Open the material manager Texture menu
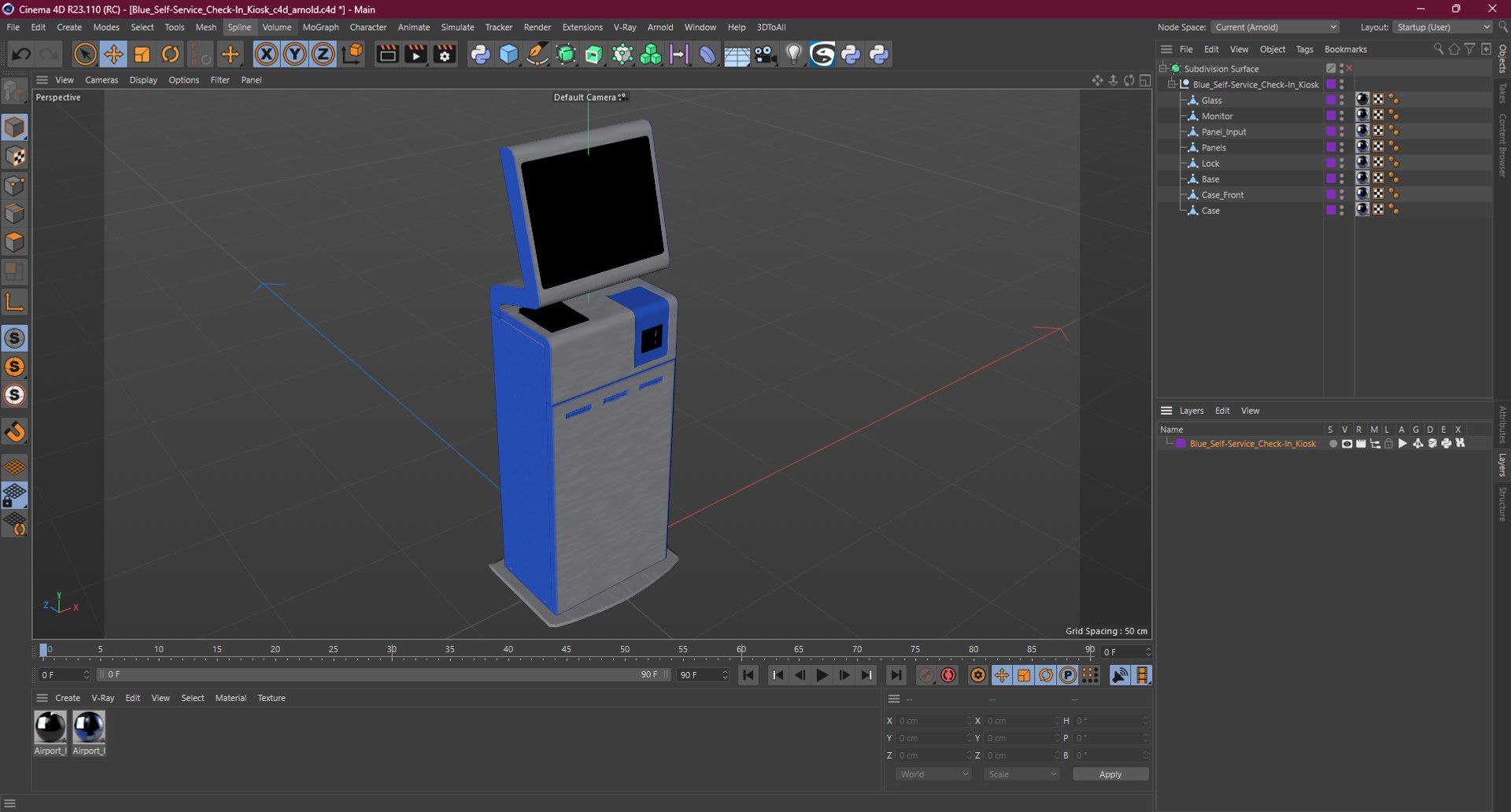 point(272,698)
